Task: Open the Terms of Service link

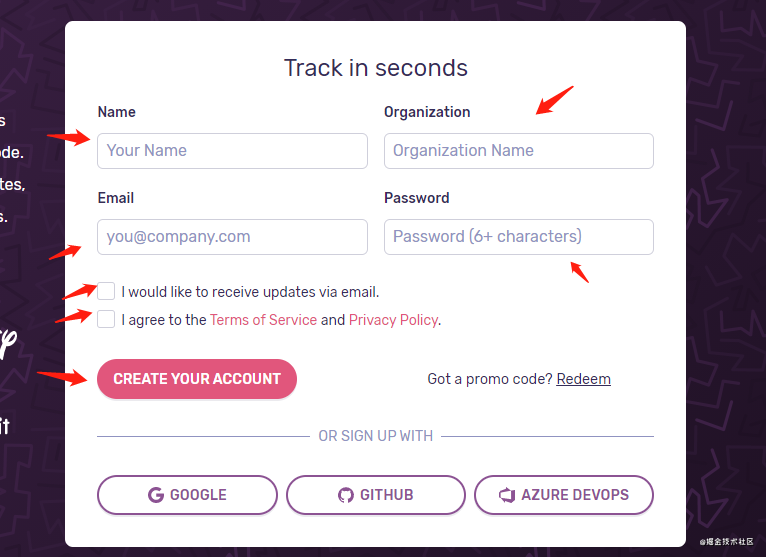Action: click(263, 320)
